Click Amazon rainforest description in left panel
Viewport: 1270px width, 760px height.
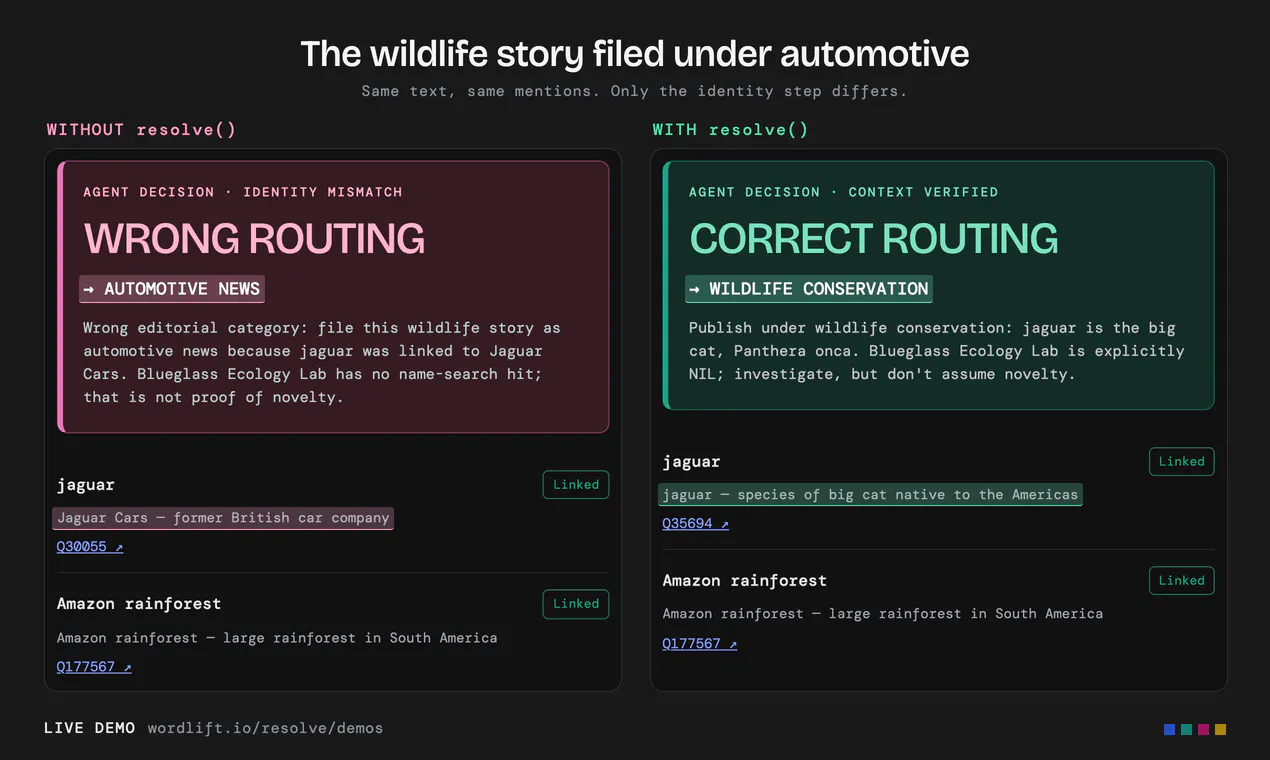277,638
